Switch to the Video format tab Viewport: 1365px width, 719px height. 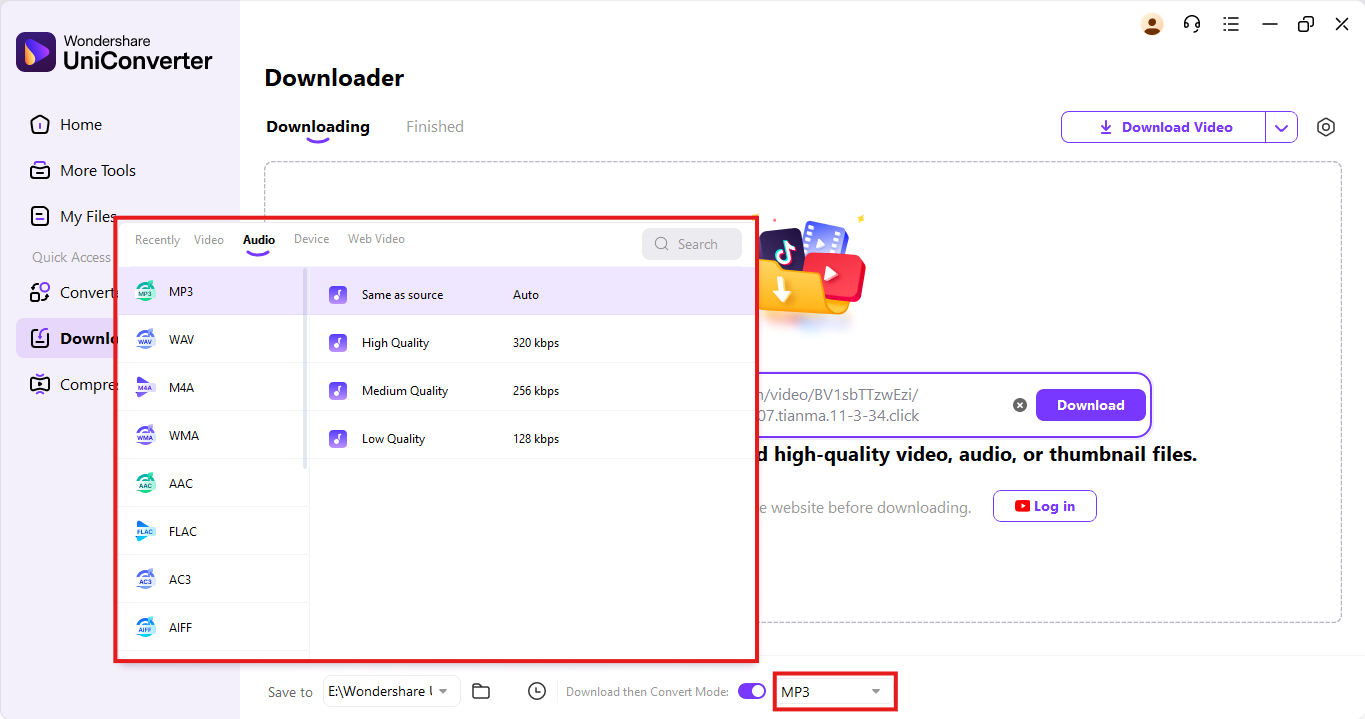(x=209, y=240)
